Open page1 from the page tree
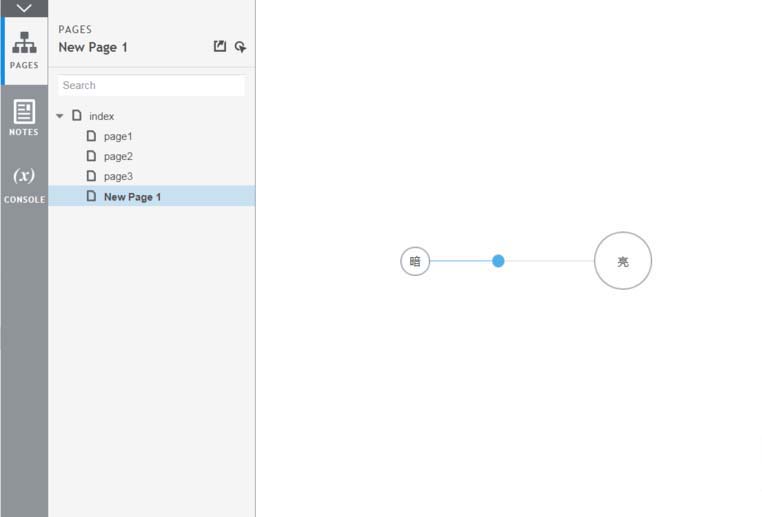 click(117, 136)
